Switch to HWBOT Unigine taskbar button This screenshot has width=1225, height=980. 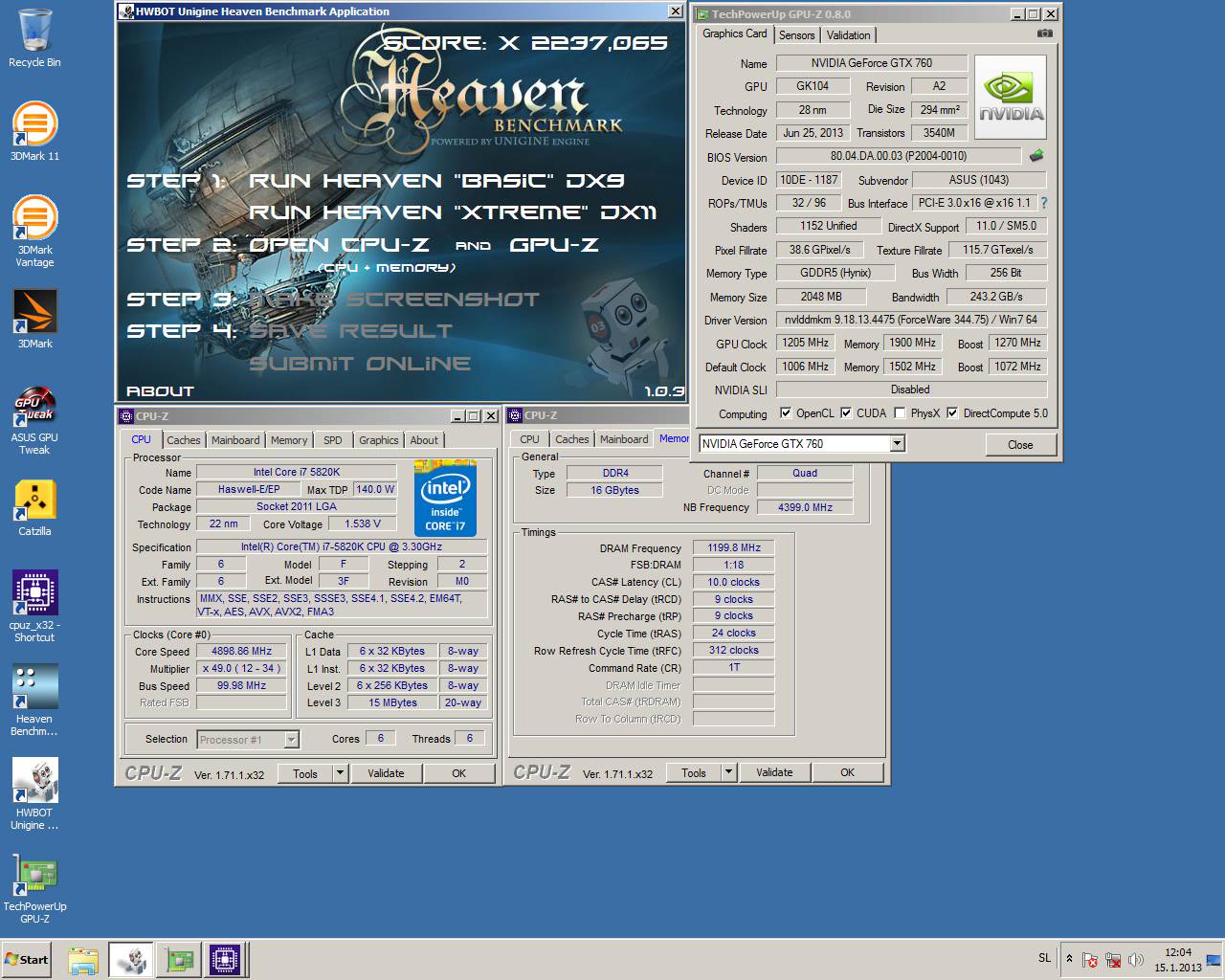pos(130,960)
